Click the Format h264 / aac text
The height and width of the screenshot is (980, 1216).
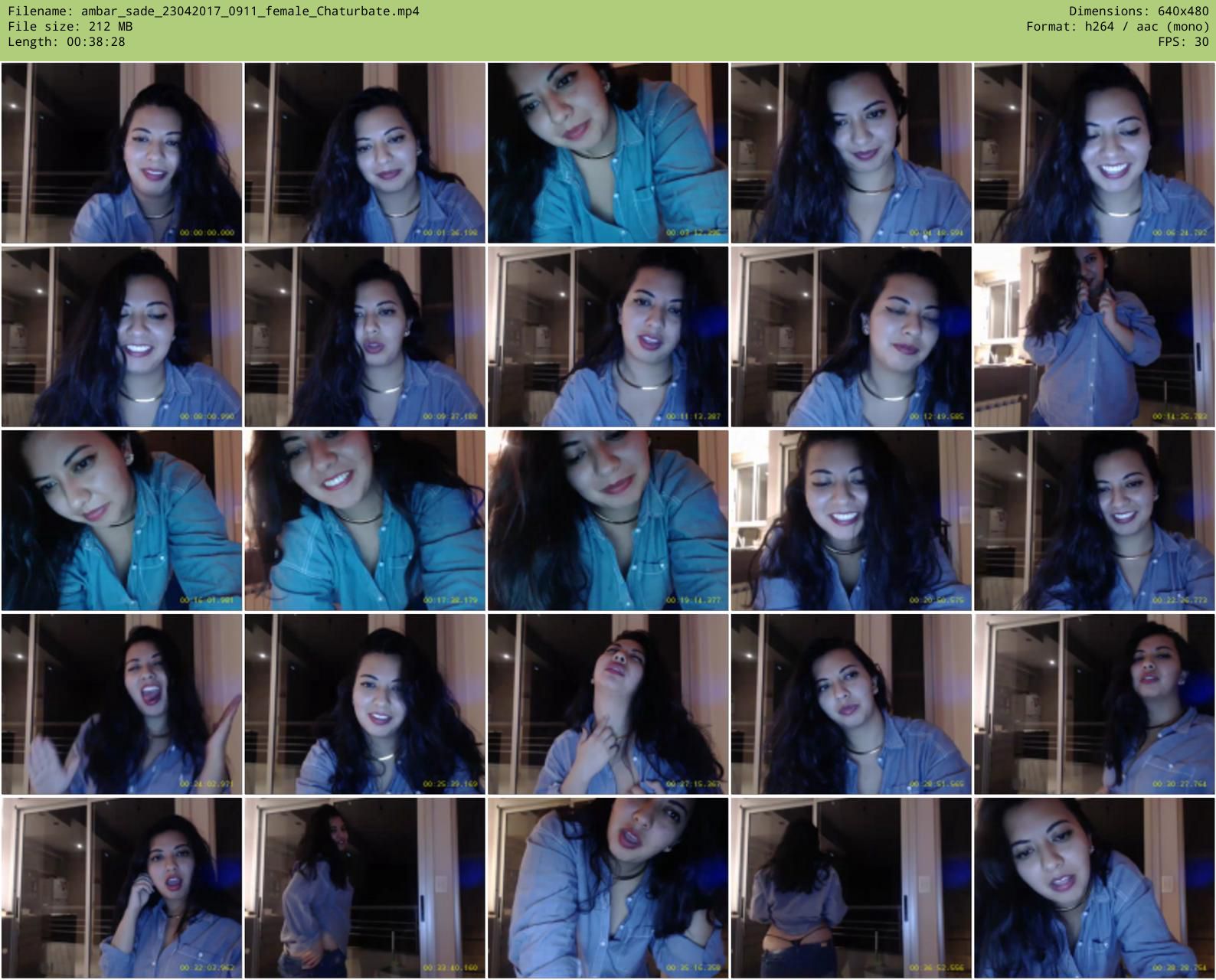point(1117,27)
